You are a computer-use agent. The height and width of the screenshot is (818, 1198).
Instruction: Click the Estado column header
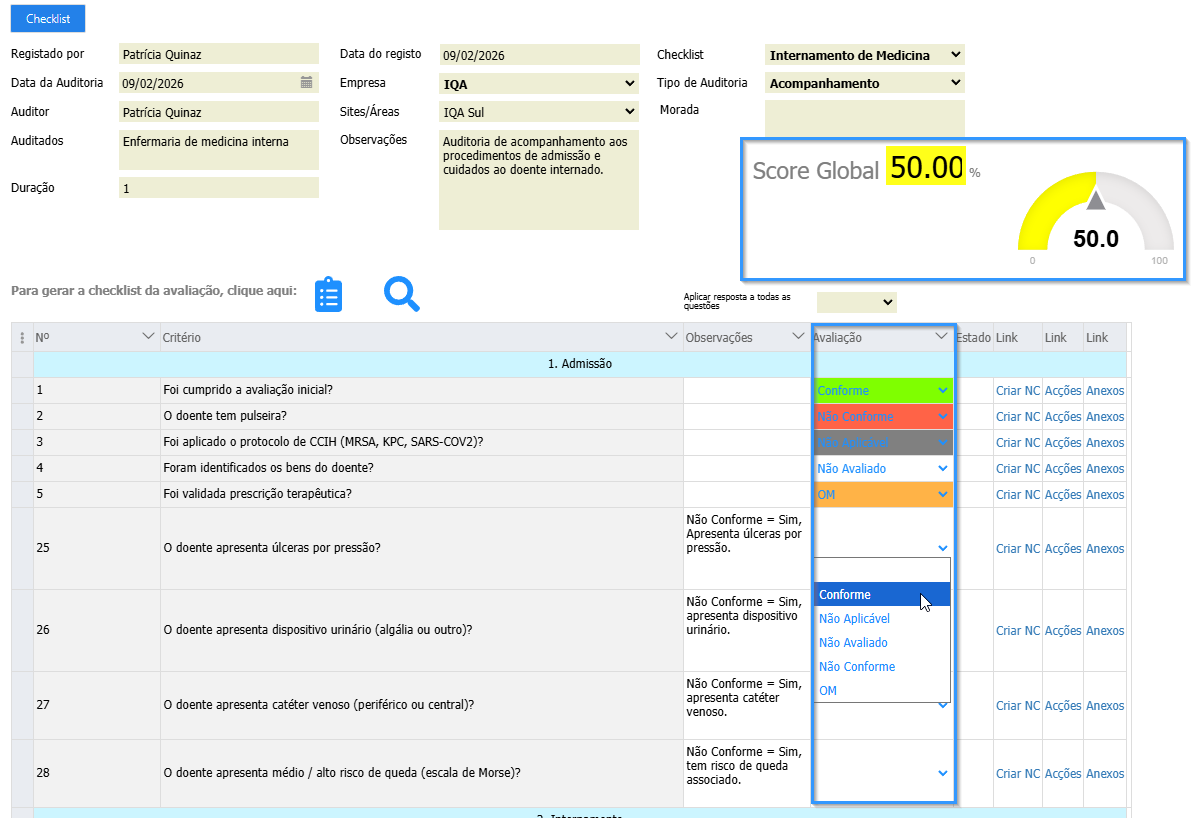click(x=973, y=338)
